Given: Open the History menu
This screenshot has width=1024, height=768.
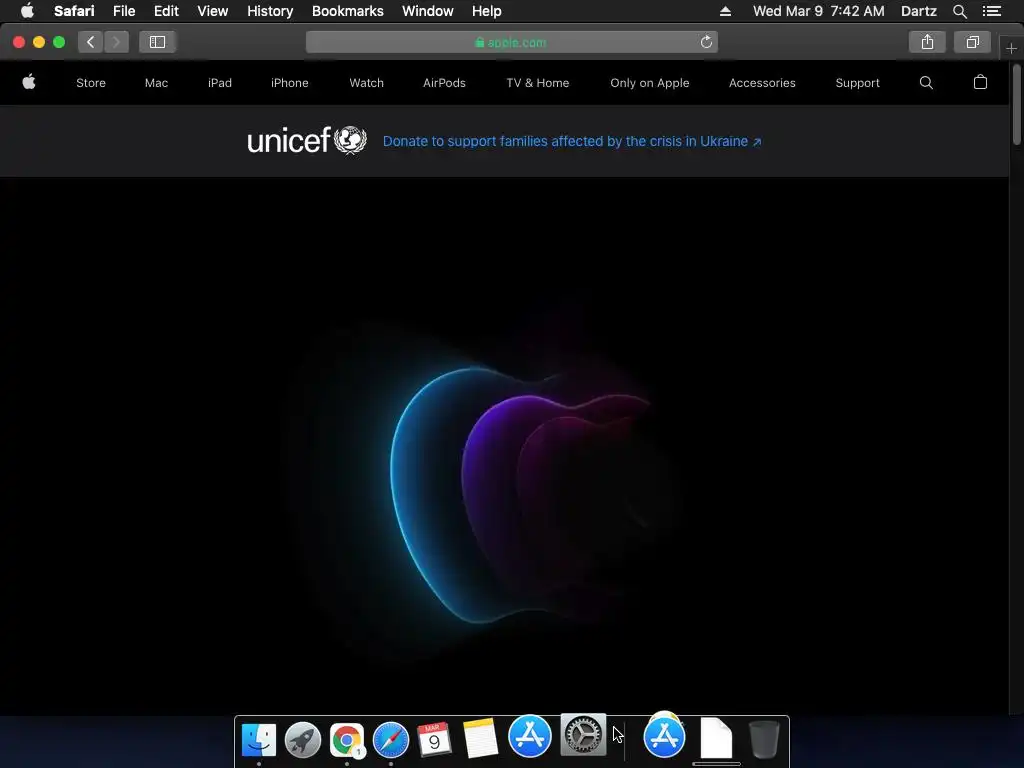Looking at the screenshot, I should pos(270,11).
